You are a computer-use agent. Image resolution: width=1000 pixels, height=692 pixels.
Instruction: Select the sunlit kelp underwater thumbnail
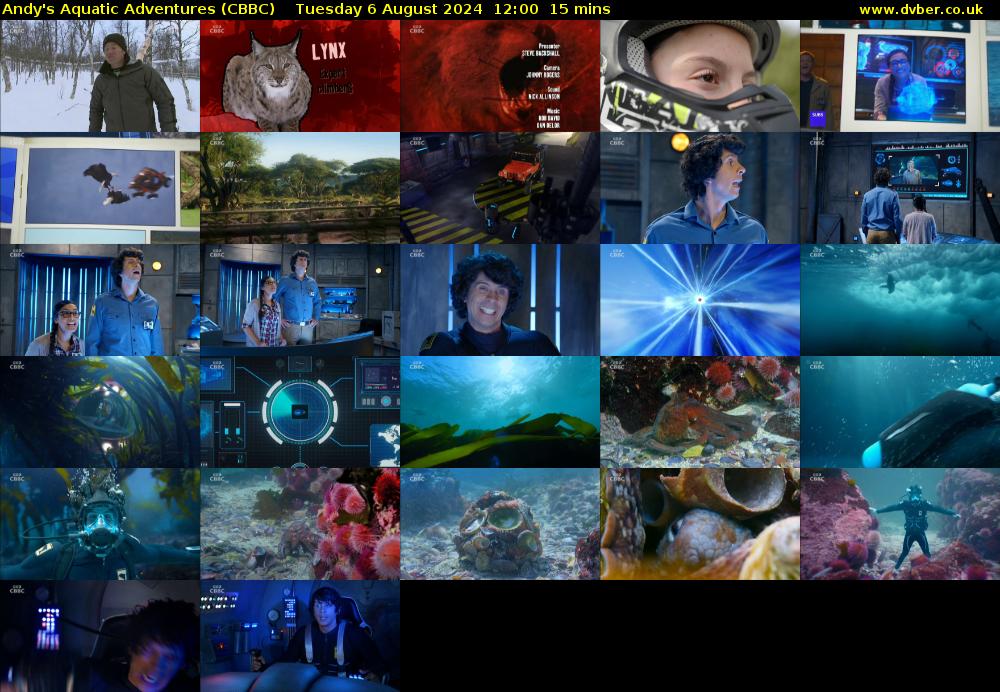[500, 412]
